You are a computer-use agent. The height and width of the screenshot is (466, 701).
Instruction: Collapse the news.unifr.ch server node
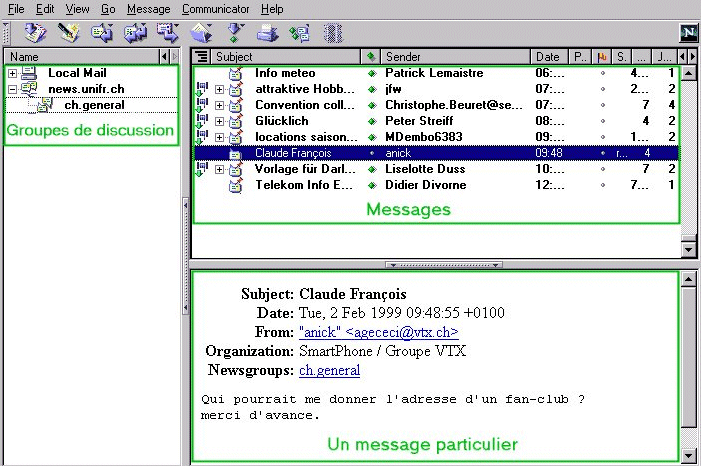pyautogui.click(x=12, y=89)
